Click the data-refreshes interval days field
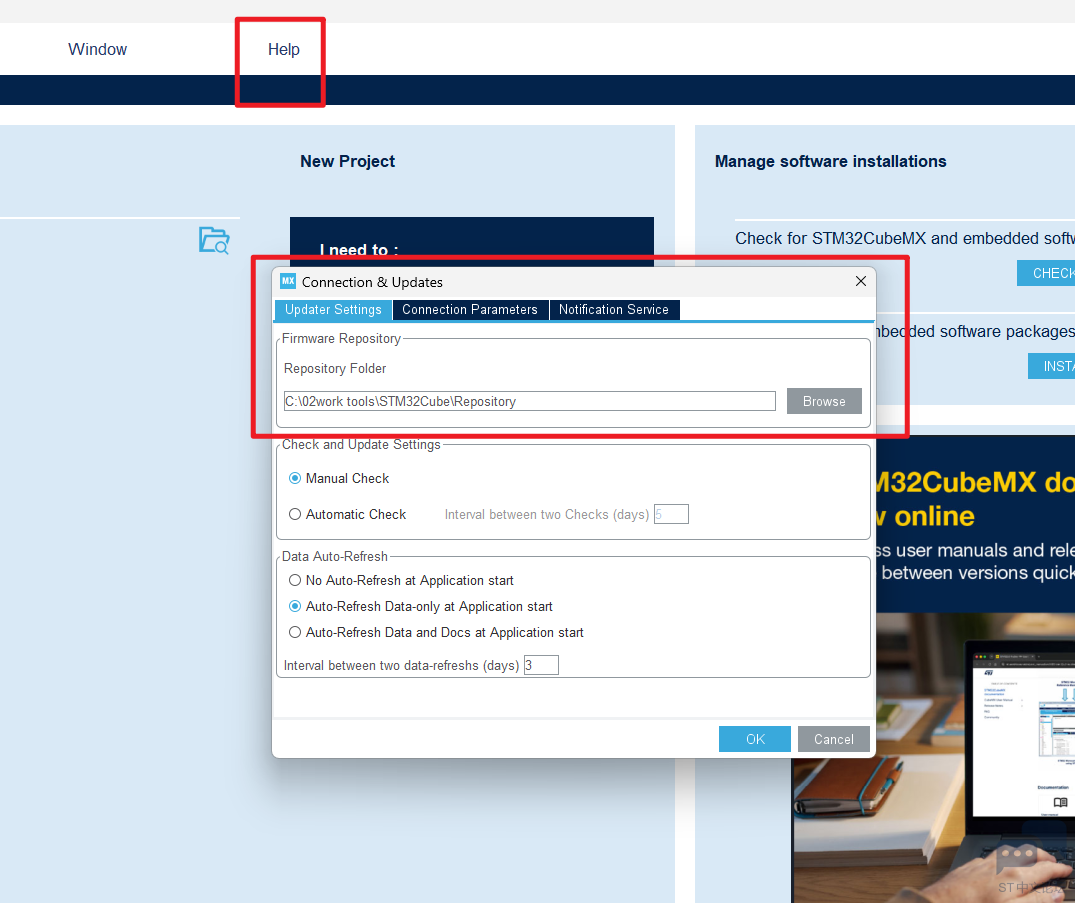The image size is (1075, 903). [x=542, y=665]
